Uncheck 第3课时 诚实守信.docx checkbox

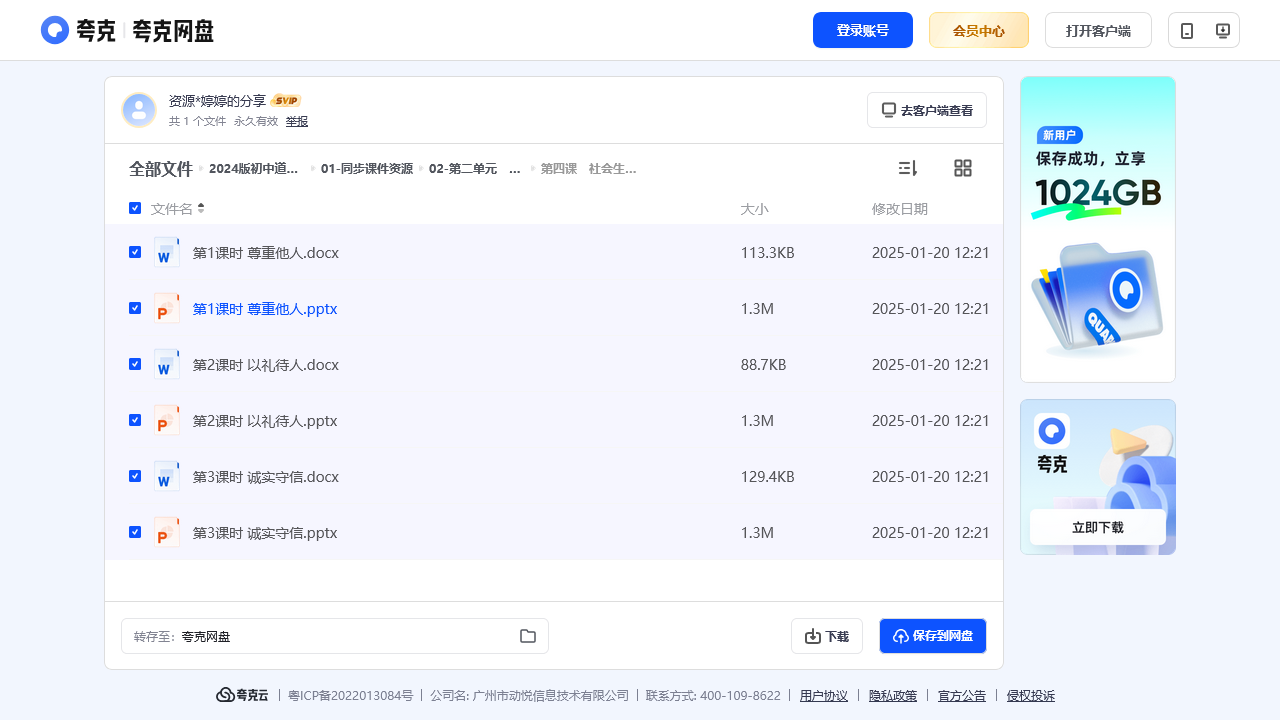(135, 476)
